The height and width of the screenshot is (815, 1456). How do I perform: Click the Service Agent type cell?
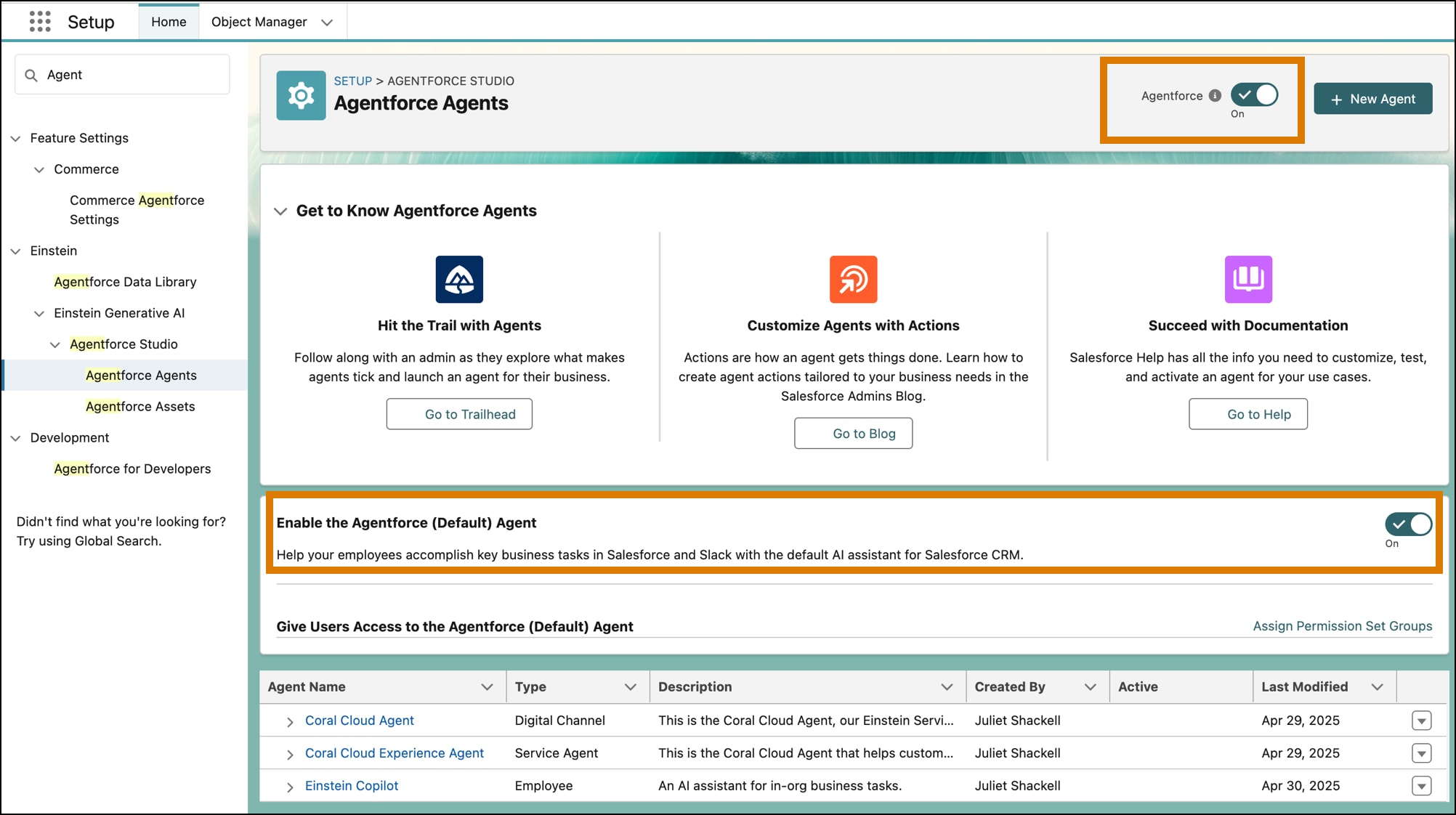556,753
